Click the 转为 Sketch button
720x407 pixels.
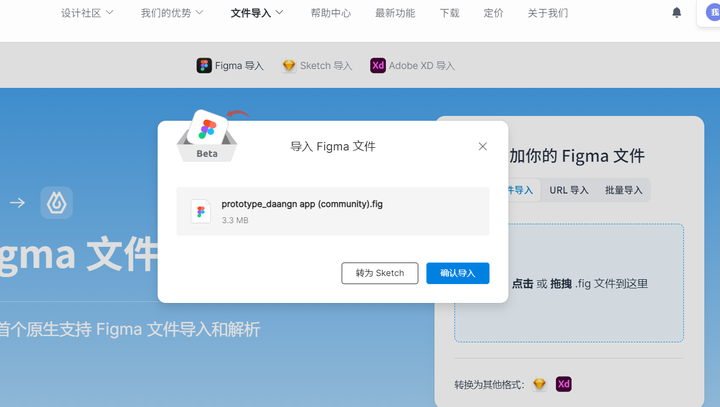(380, 273)
